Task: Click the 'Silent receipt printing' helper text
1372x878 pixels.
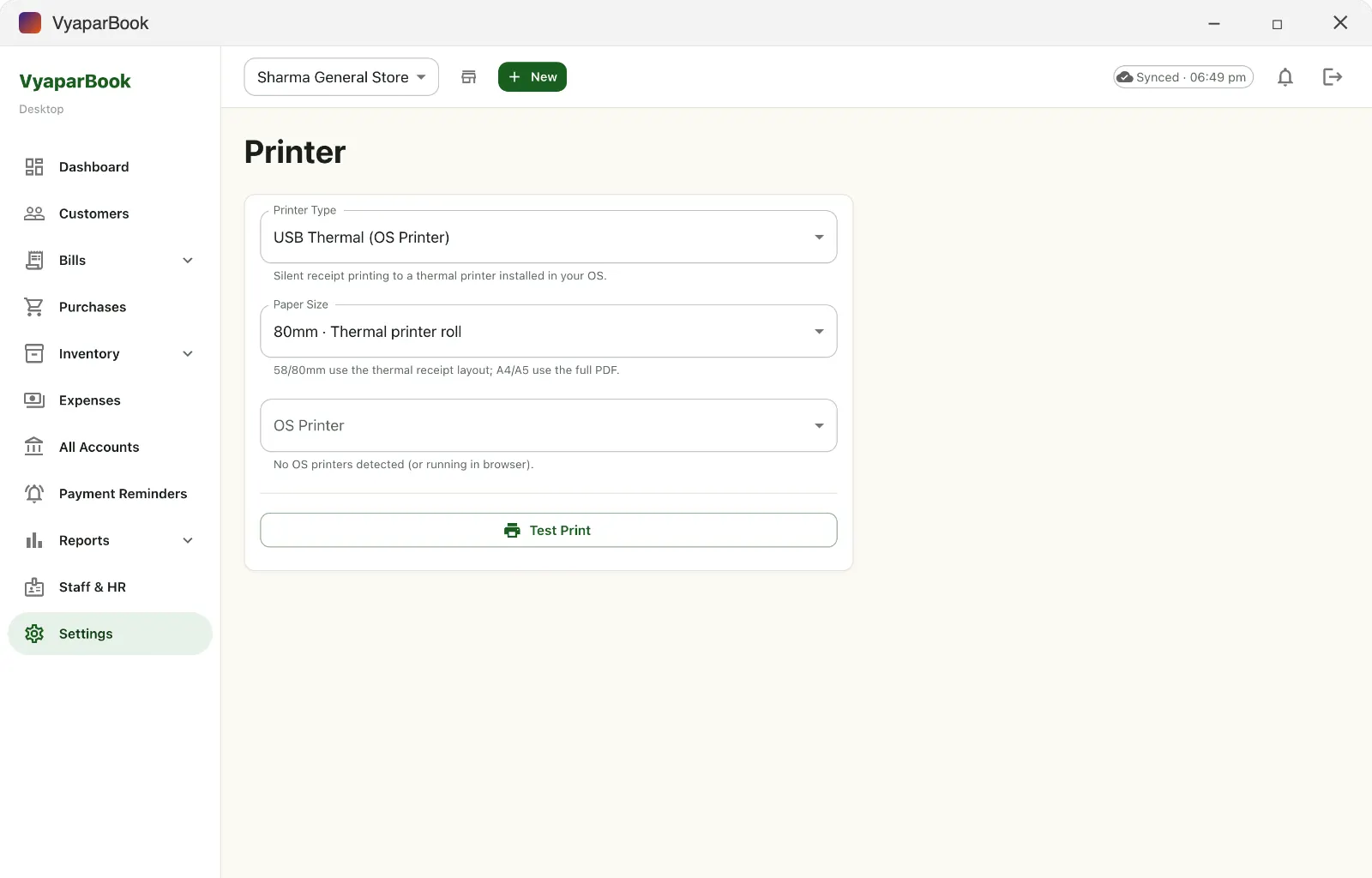Action: pyautogui.click(x=440, y=276)
